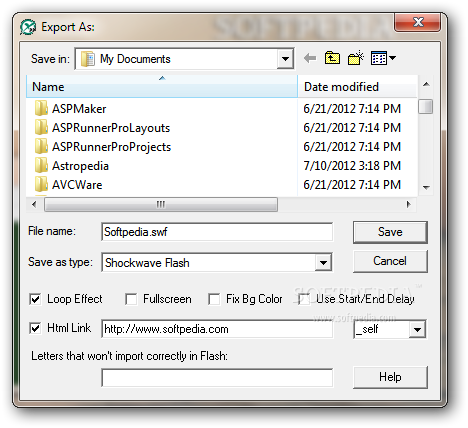This screenshot has height=428, width=468.
Task: Click ASPMaker's date 6/21/2012 7:14 PM
Action: tap(352, 109)
